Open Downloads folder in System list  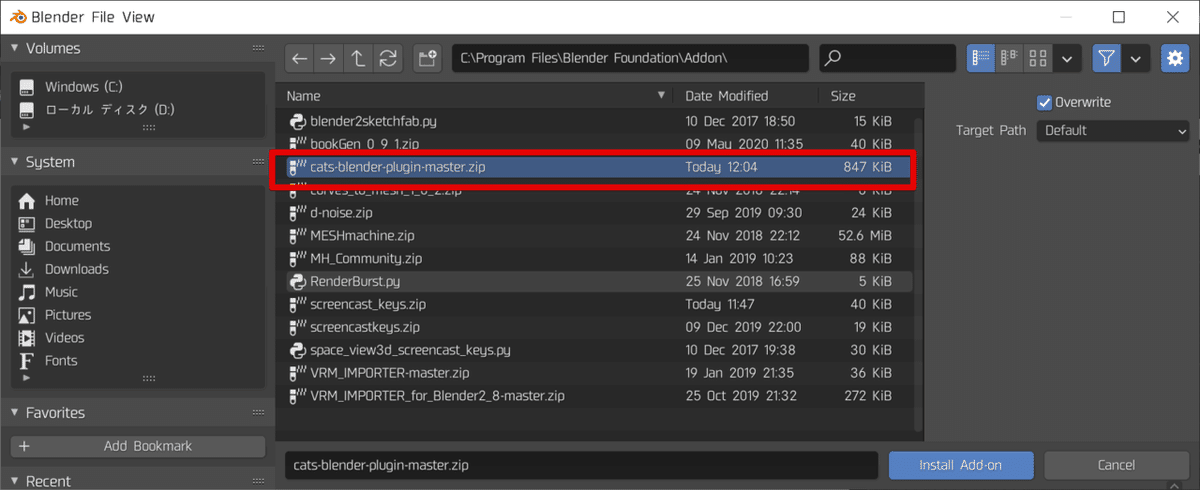pyautogui.click(x=137, y=269)
